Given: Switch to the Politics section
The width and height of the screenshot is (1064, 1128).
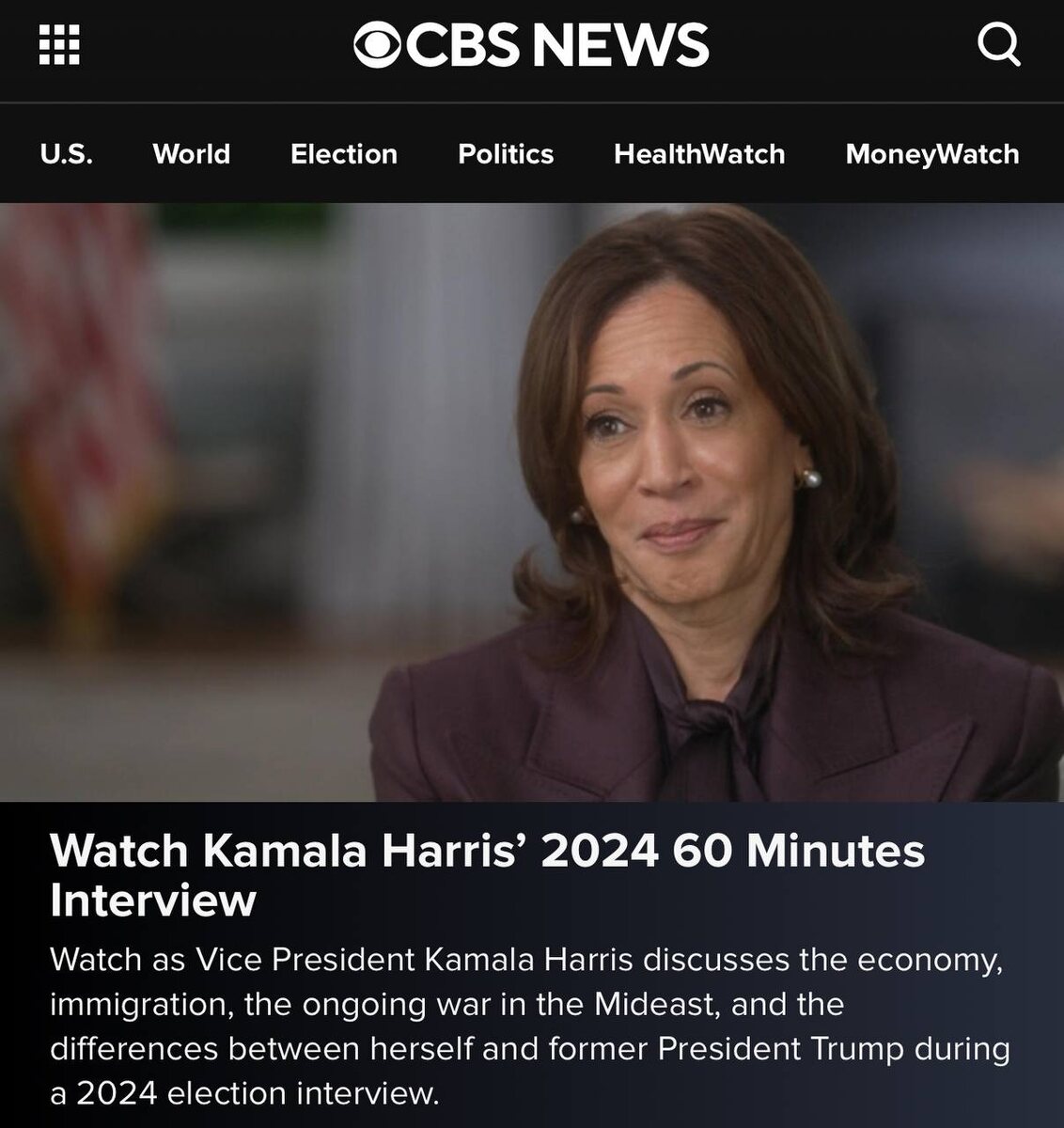Looking at the screenshot, I should pyautogui.click(x=506, y=154).
